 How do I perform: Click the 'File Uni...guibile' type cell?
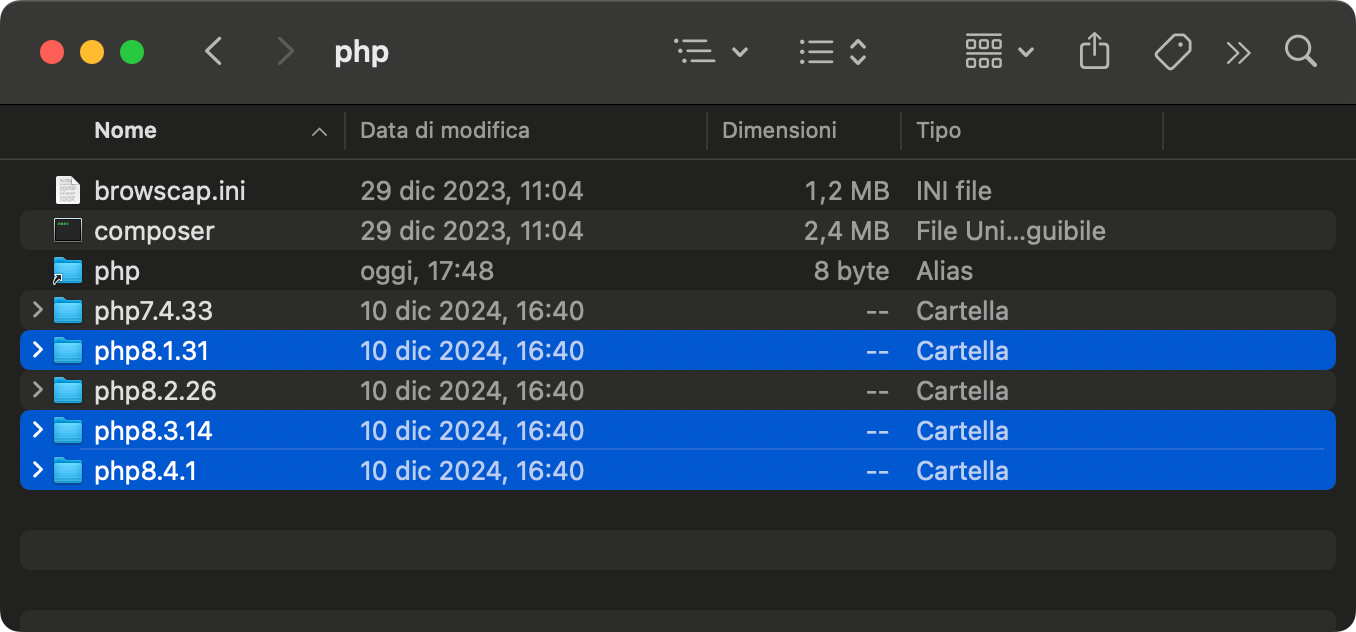click(1011, 231)
